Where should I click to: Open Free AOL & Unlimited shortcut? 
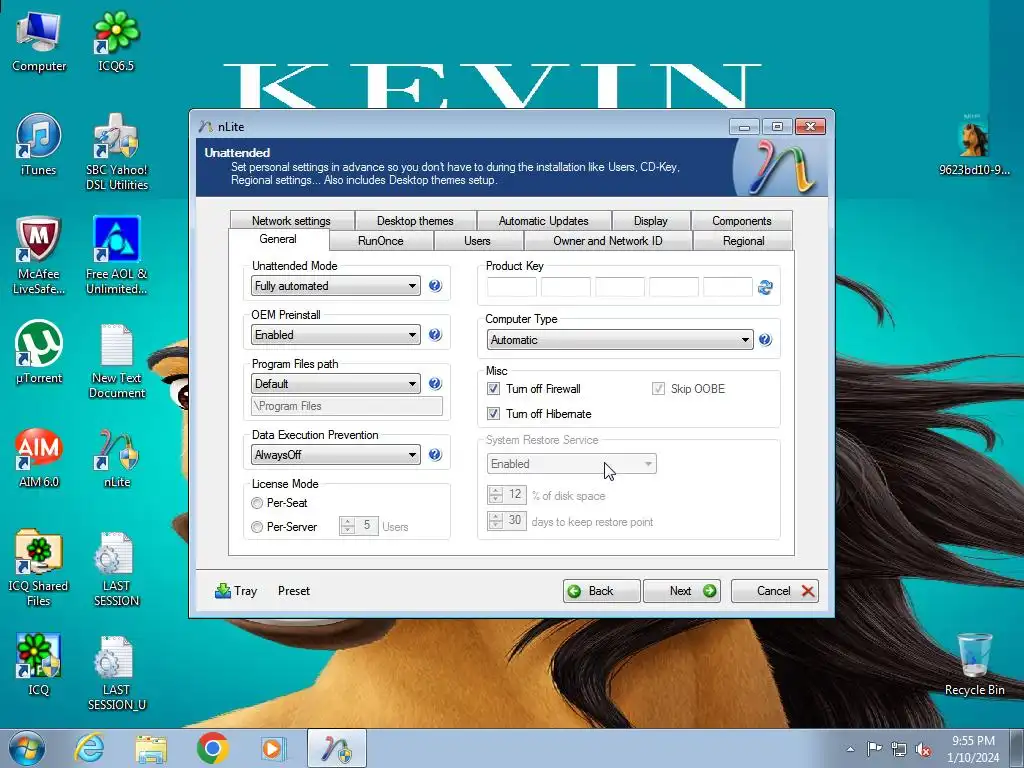116,256
